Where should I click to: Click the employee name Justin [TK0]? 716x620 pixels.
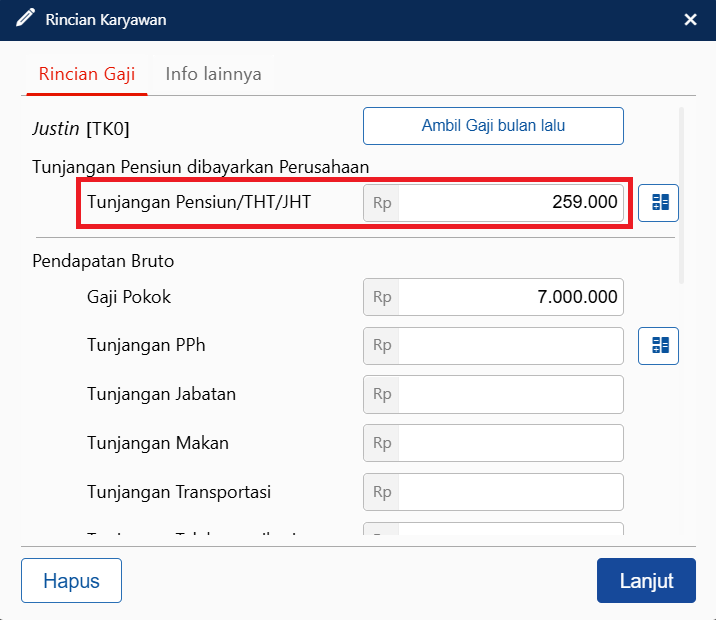(x=81, y=129)
